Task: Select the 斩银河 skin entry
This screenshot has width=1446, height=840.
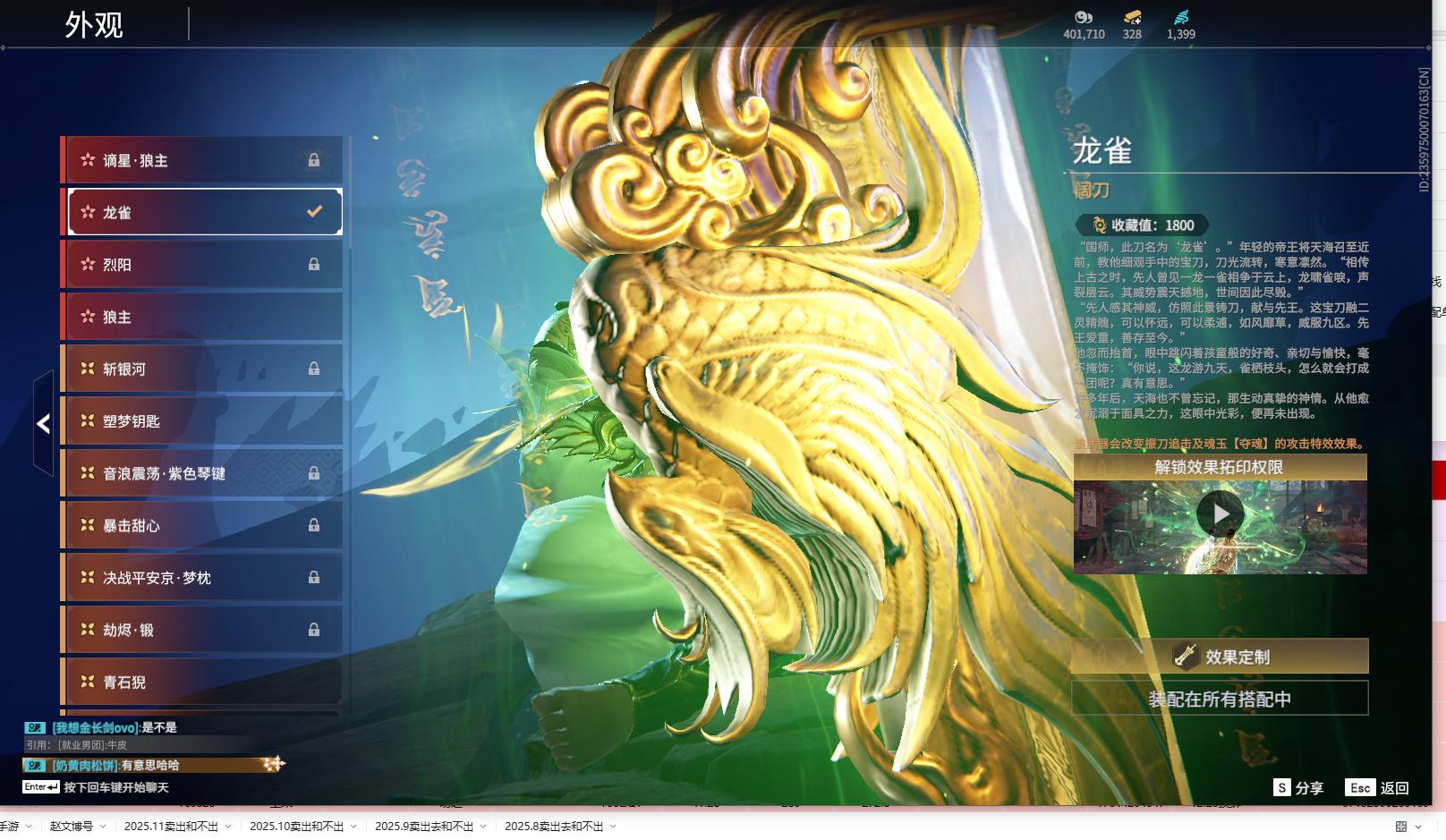Action: [202, 369]
